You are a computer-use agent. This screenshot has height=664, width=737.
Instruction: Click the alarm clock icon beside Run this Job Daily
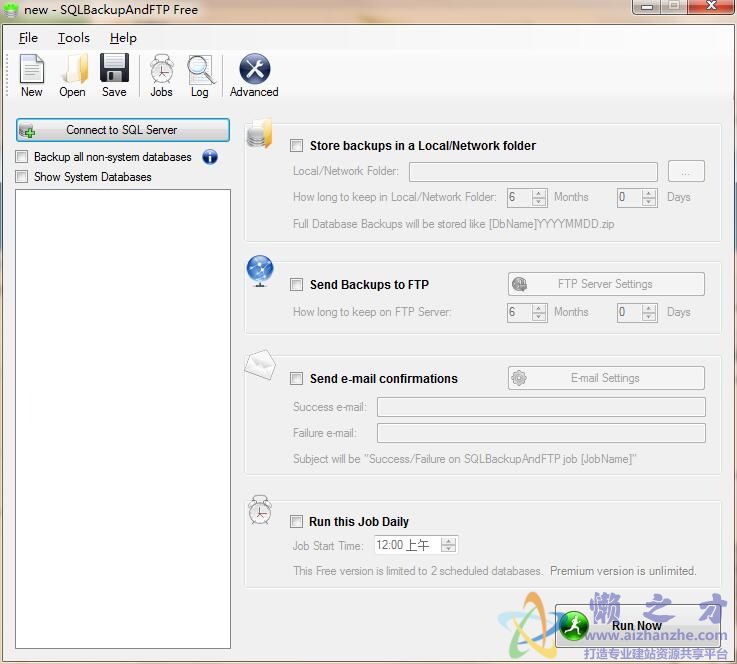pyautogui.click(x=260, y=510)
